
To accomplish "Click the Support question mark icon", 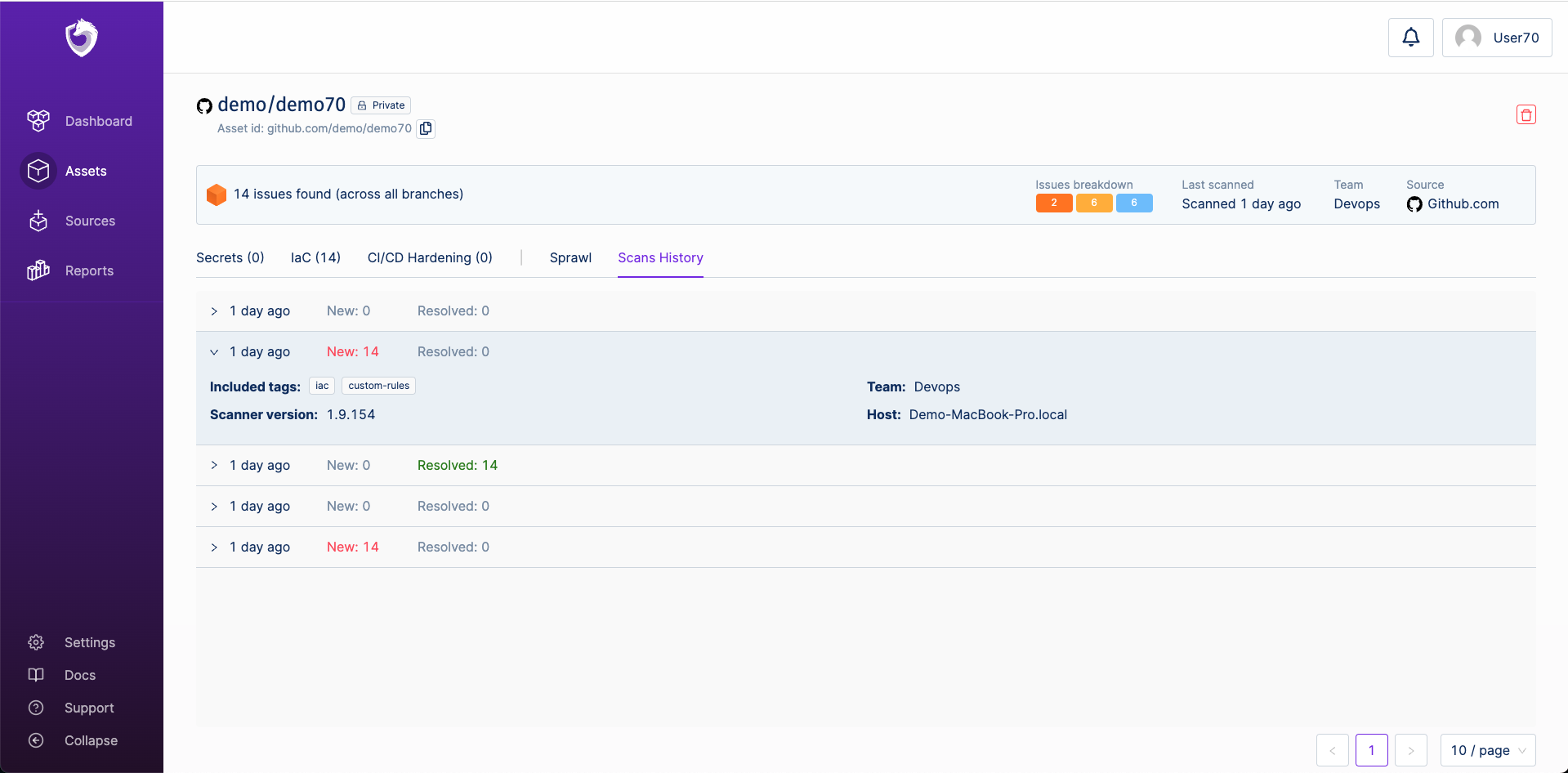I will (x=36, y=708).
